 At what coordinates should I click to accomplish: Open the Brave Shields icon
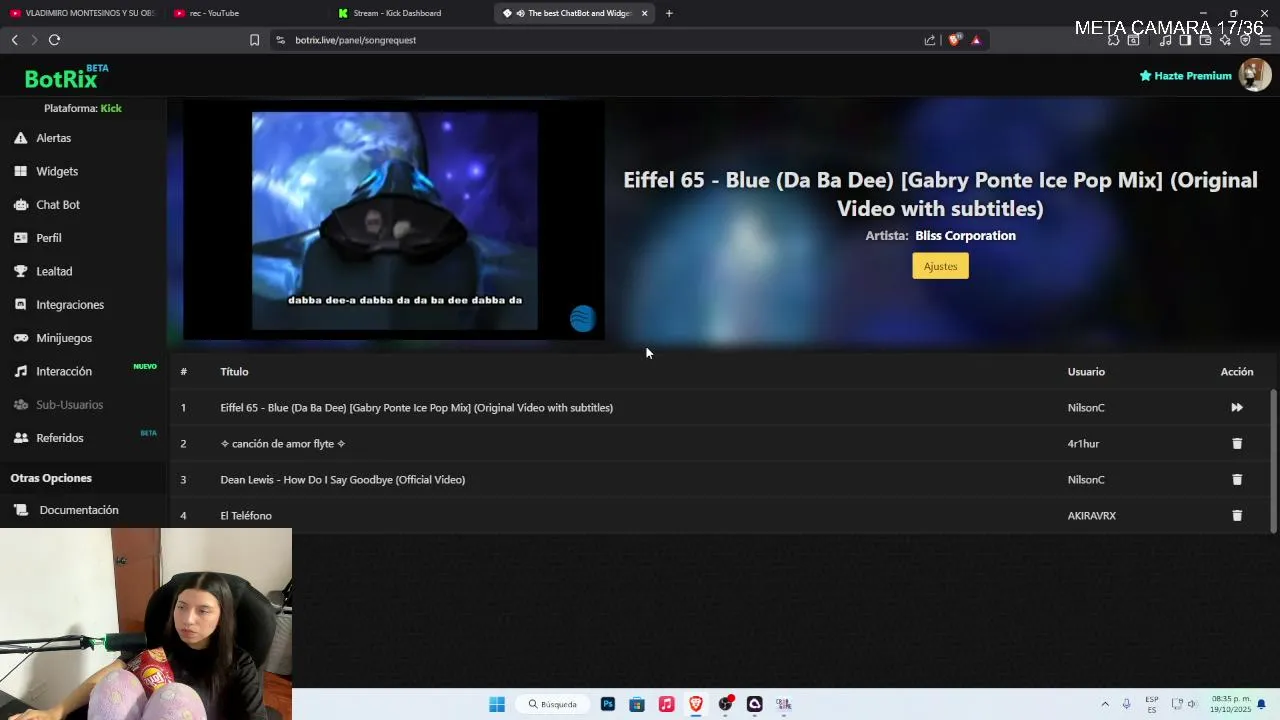coord(954,40)
